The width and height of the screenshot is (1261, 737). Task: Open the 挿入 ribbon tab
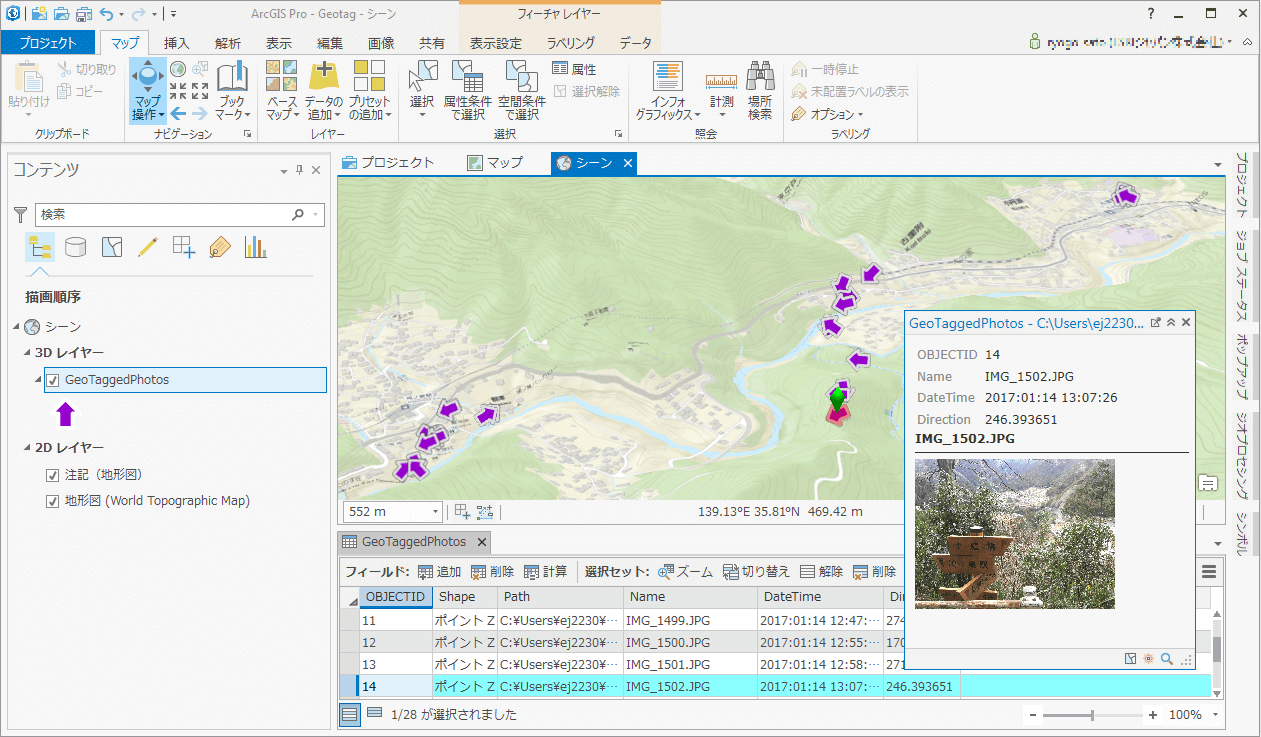[x=176, y=43]
